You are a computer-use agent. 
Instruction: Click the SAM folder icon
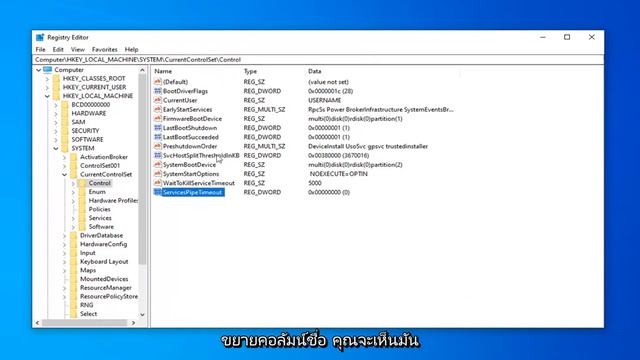65,122
